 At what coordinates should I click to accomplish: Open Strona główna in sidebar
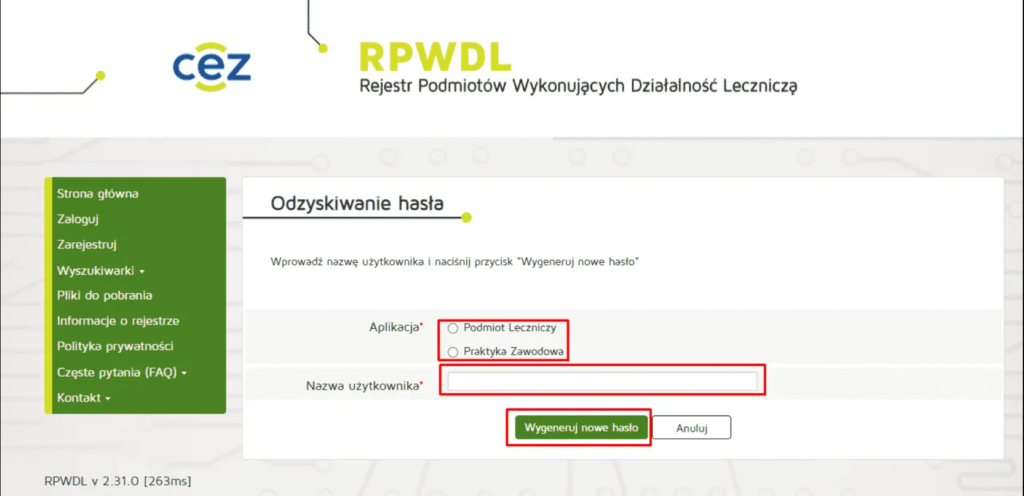[97, 194]
